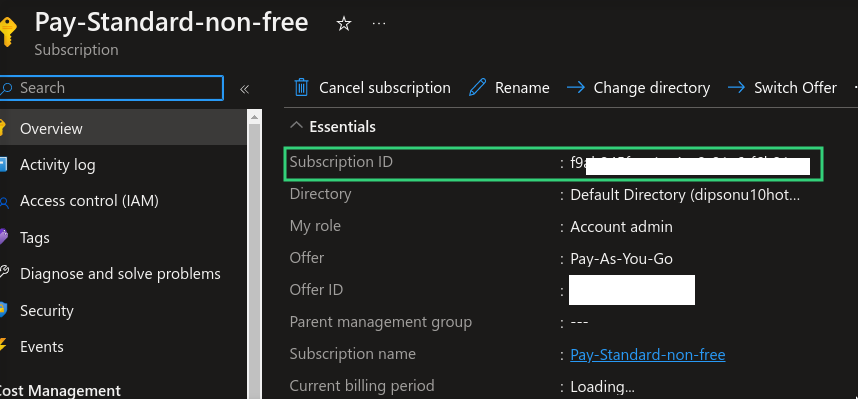Click the Pay-As-You-Go offer value
The image size is (858, 399).
[622, 258]
